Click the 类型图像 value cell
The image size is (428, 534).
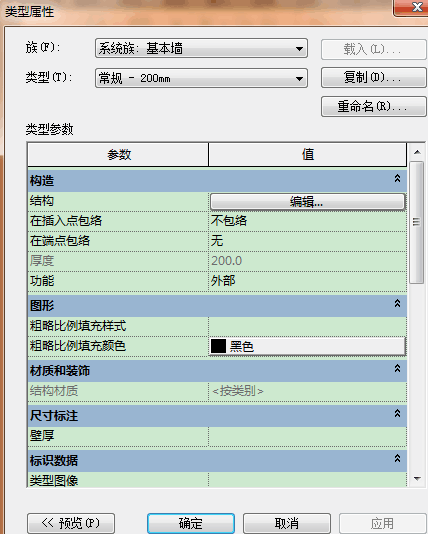pyautogui.click(x=307, y=480)
